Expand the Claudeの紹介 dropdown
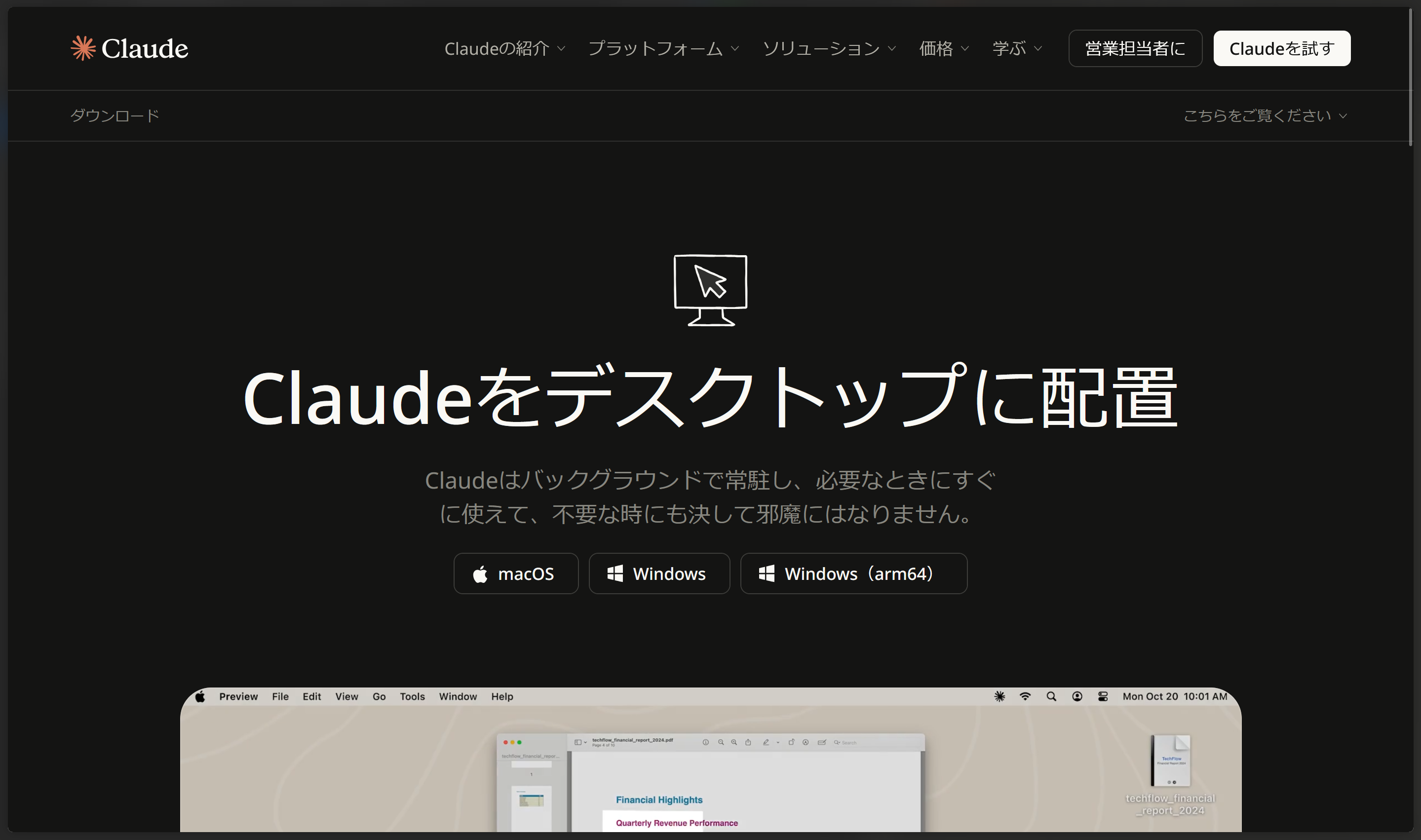 point(504,49)
